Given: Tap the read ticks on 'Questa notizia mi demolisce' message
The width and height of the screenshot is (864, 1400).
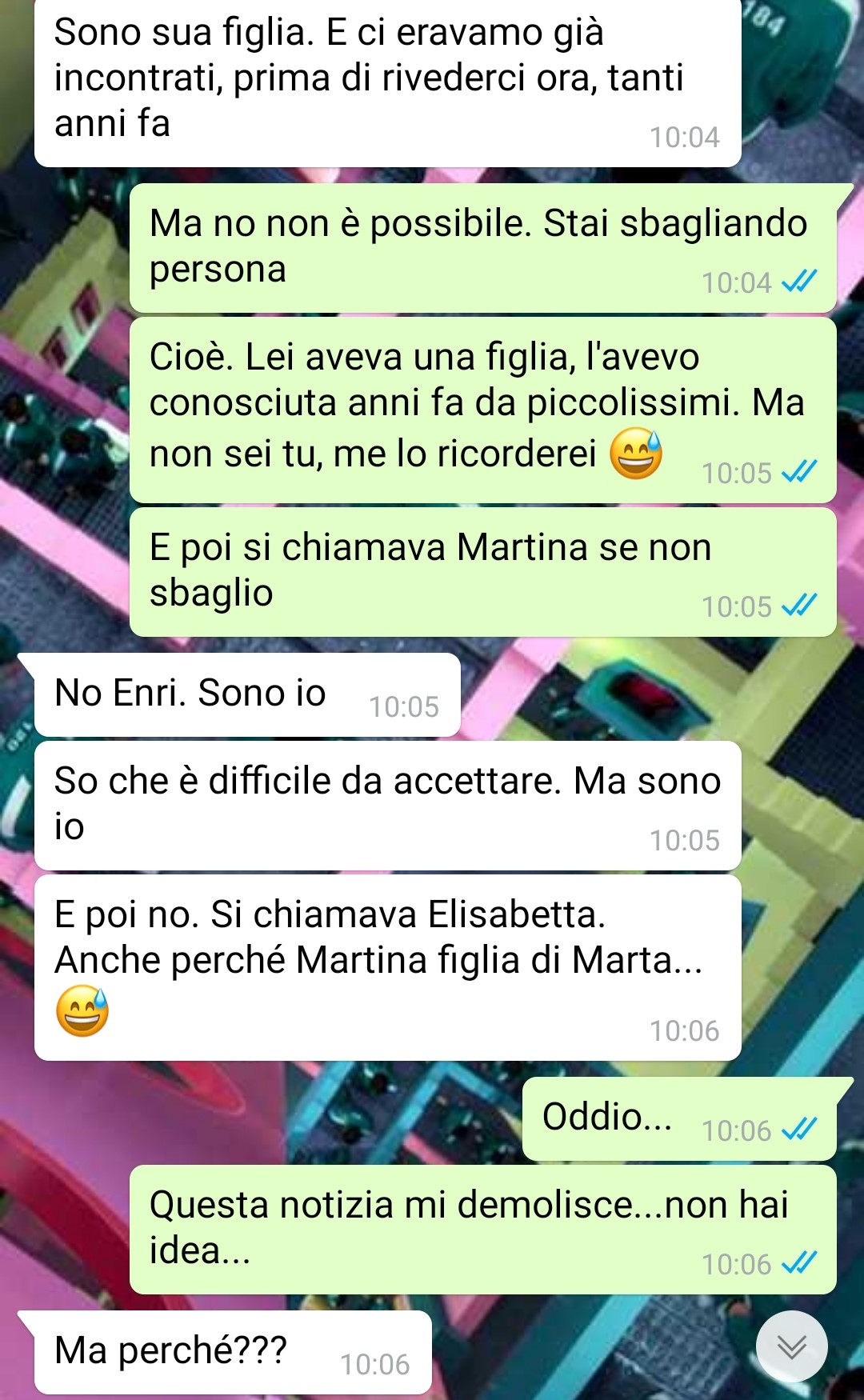Looking at the screenshot, I should [x=798, y=1263].
